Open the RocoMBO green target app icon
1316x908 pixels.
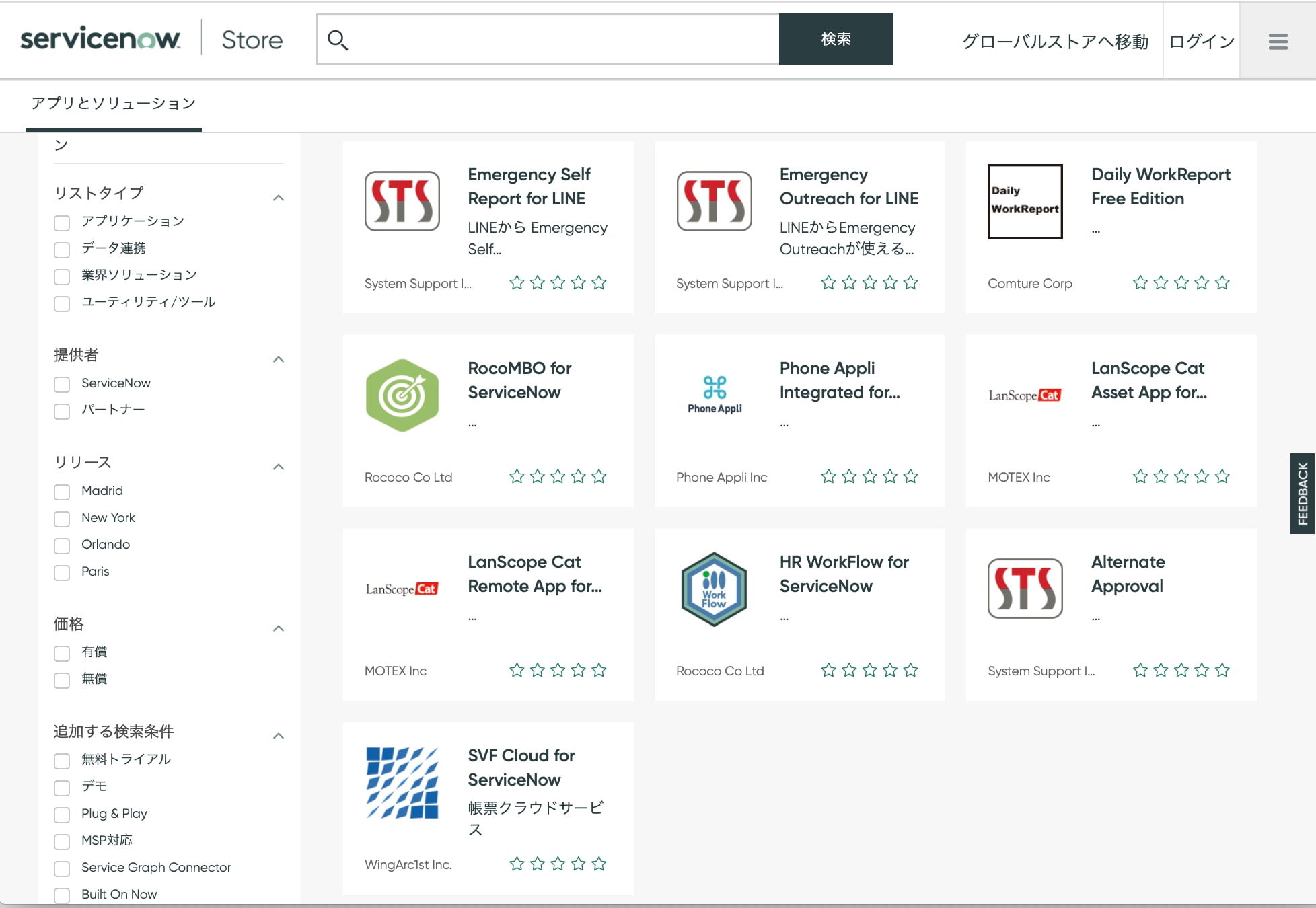coord(402,395)
